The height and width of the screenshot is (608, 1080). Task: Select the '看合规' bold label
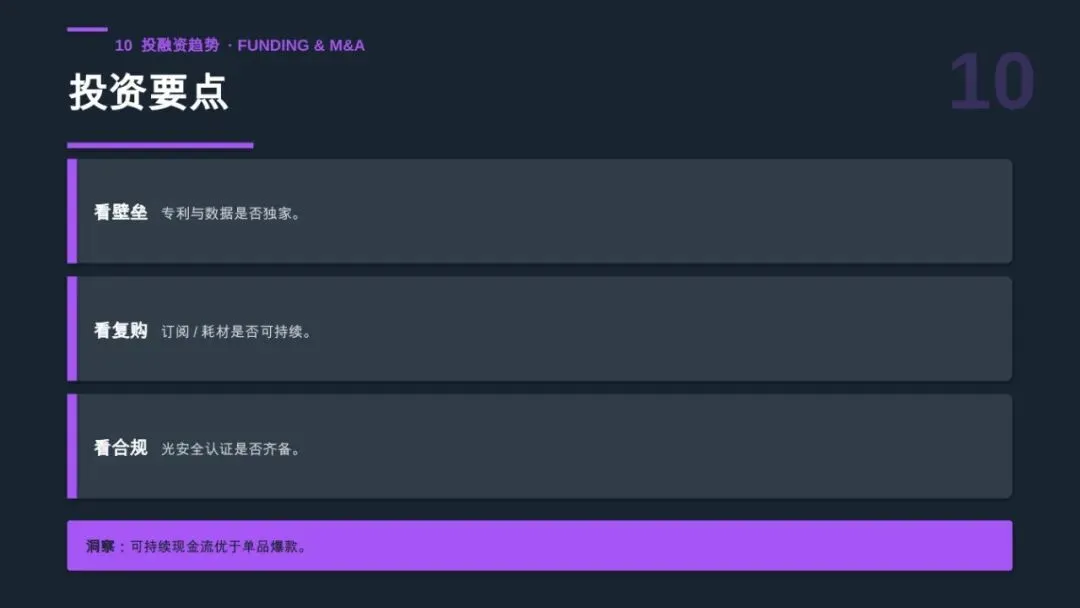coord(121,448)
